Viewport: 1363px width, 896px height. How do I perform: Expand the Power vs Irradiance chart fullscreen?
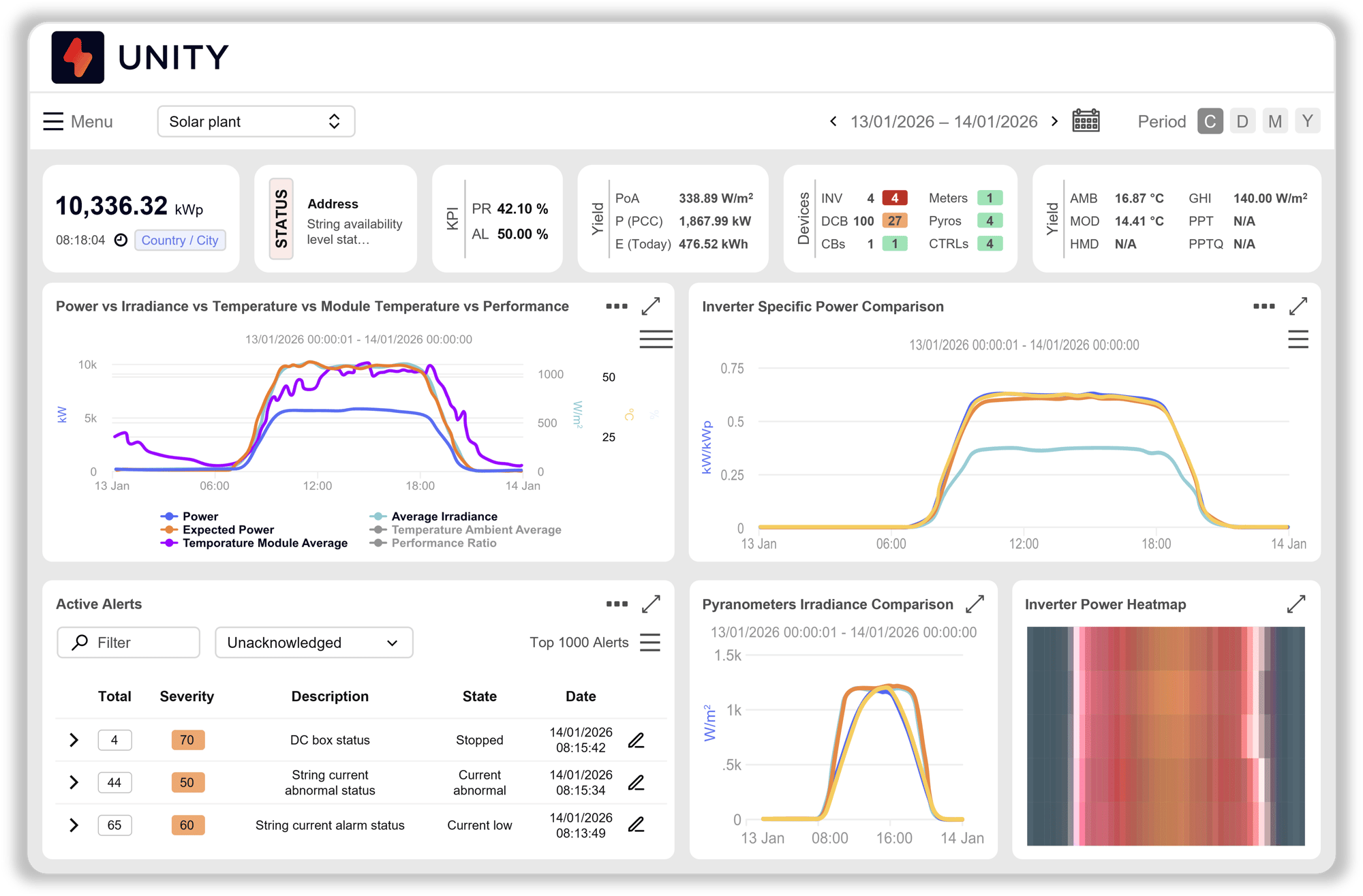click(651, 307)
